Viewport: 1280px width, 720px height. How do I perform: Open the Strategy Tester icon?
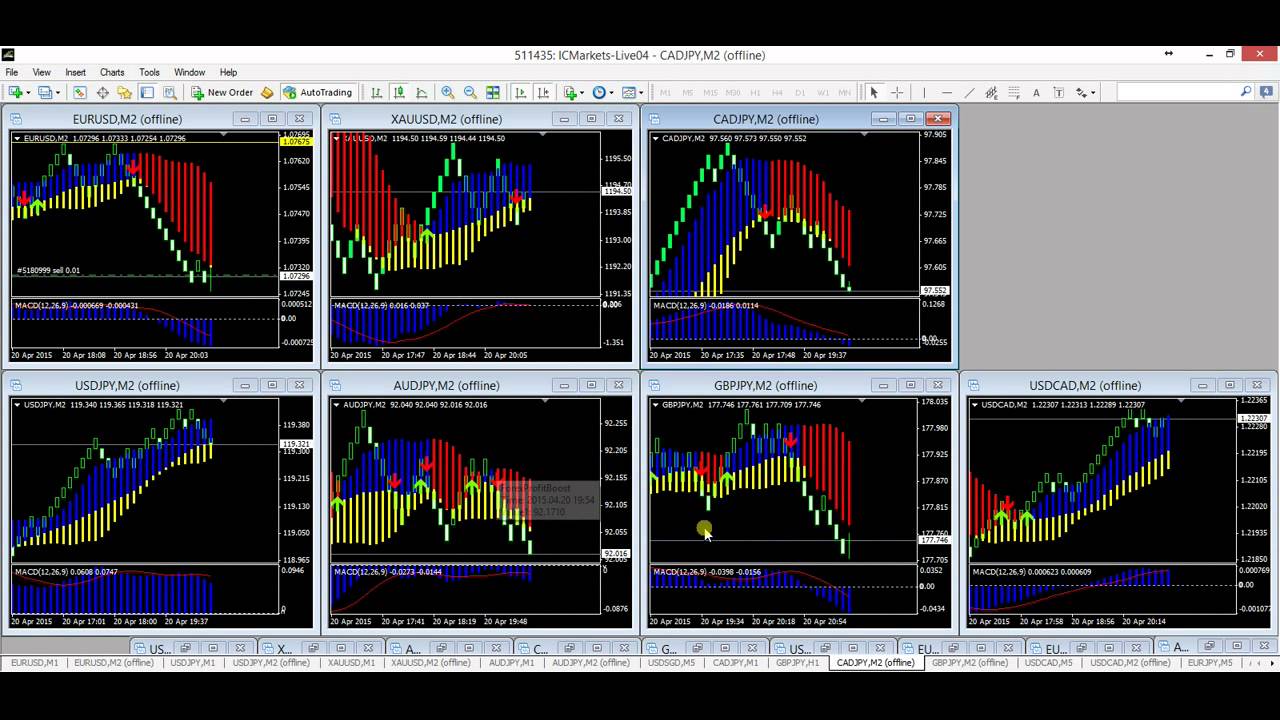pyautogui.click(x=170, y=92)
